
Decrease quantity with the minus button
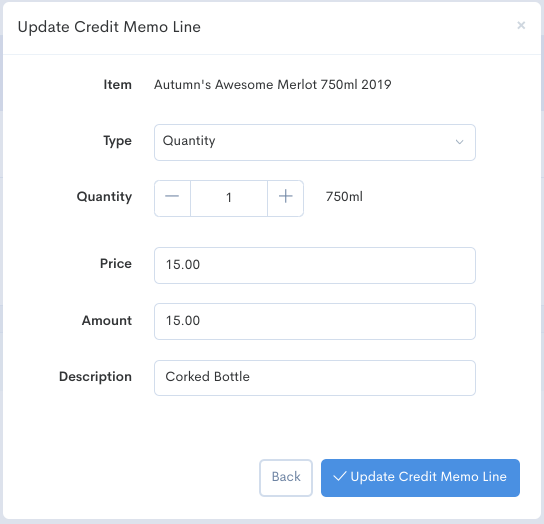[172, 198]
